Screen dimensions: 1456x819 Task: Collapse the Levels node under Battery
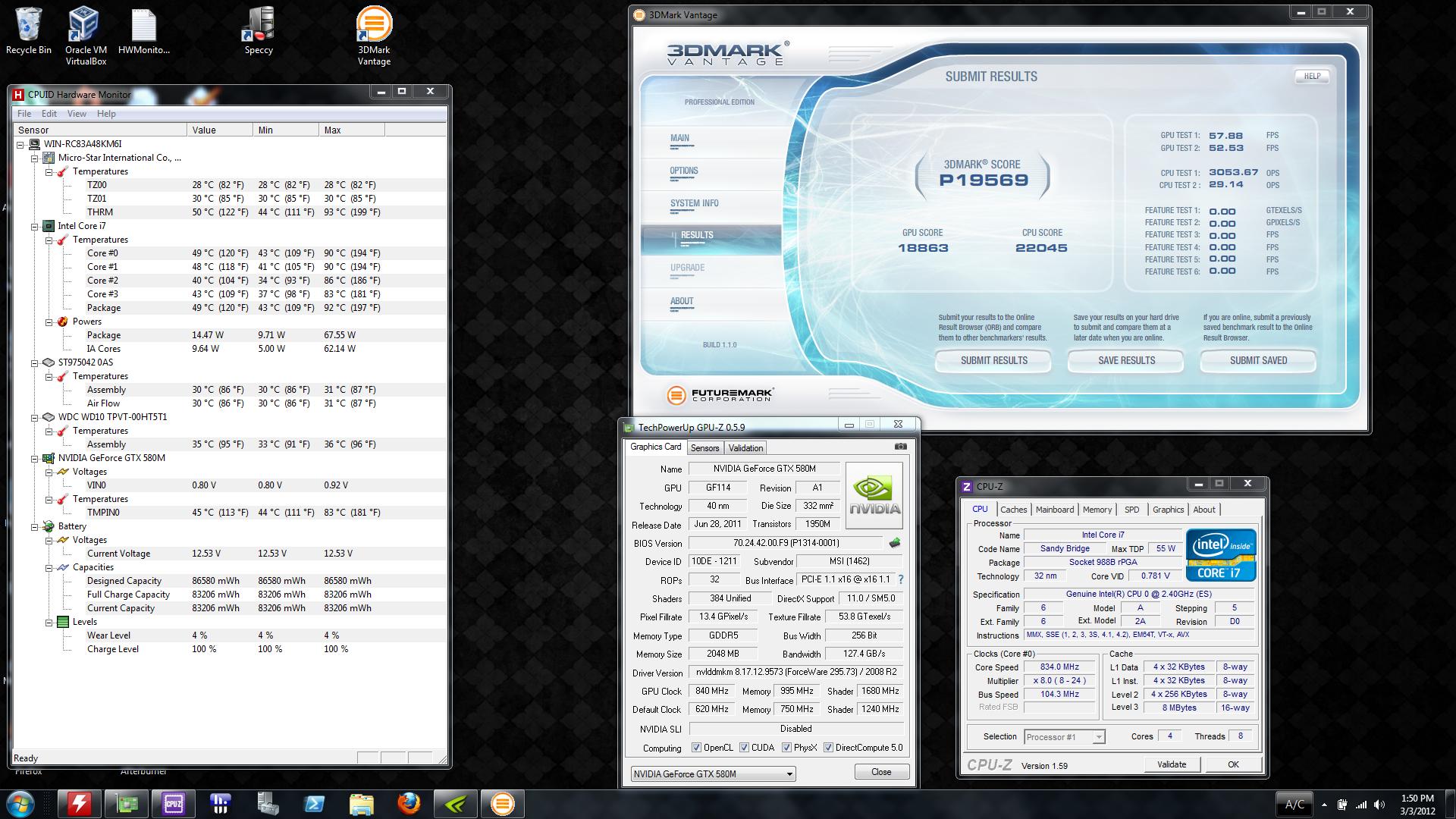(x=49, y=622)
